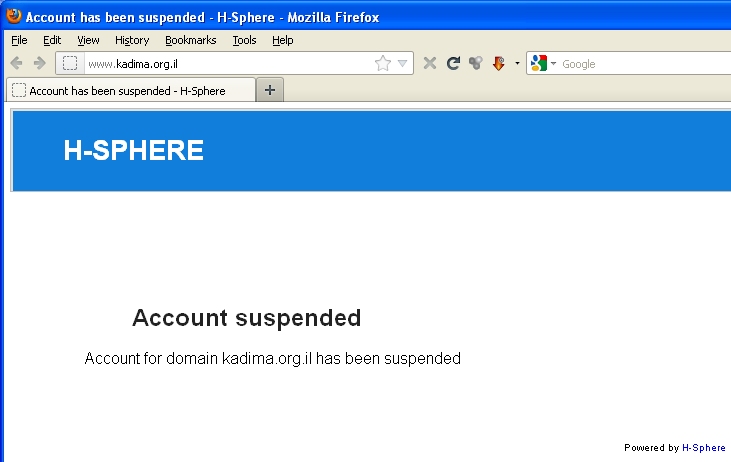Click the site identity icon in address bar
This screenshot has width=731, height=462.
click(70, 63)
